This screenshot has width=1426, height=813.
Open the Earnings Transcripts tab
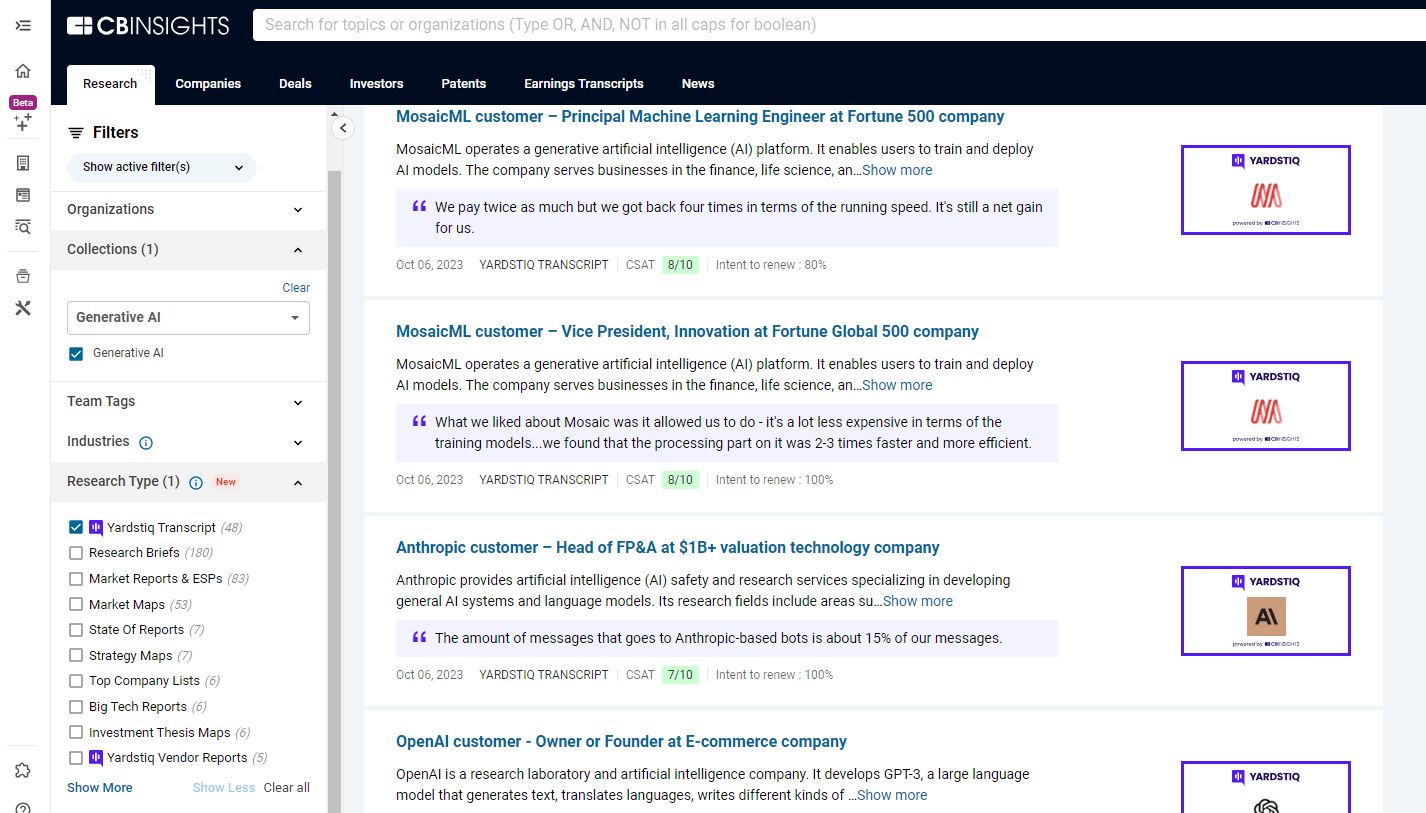pos(583,84)
